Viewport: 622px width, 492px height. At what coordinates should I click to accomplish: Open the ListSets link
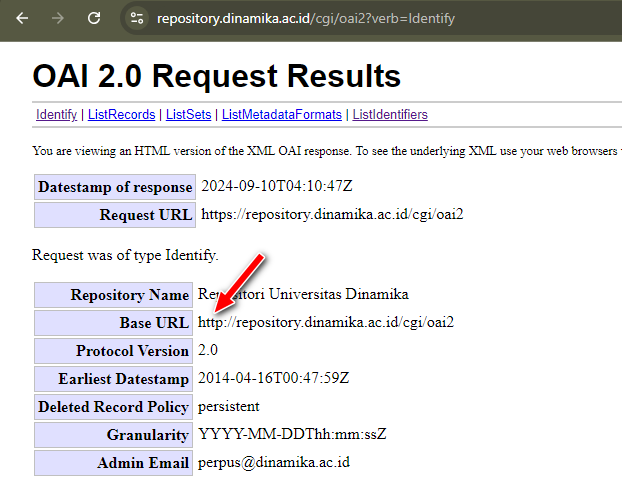[x=188, y=114]
